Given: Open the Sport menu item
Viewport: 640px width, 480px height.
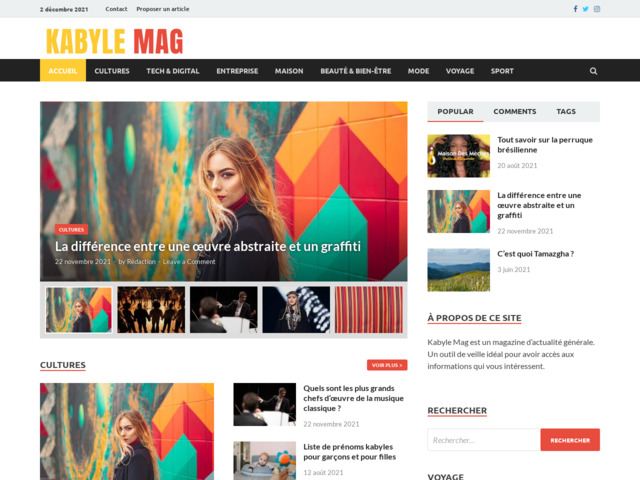Looking at the screenshot, I should [x=502, y=71].
